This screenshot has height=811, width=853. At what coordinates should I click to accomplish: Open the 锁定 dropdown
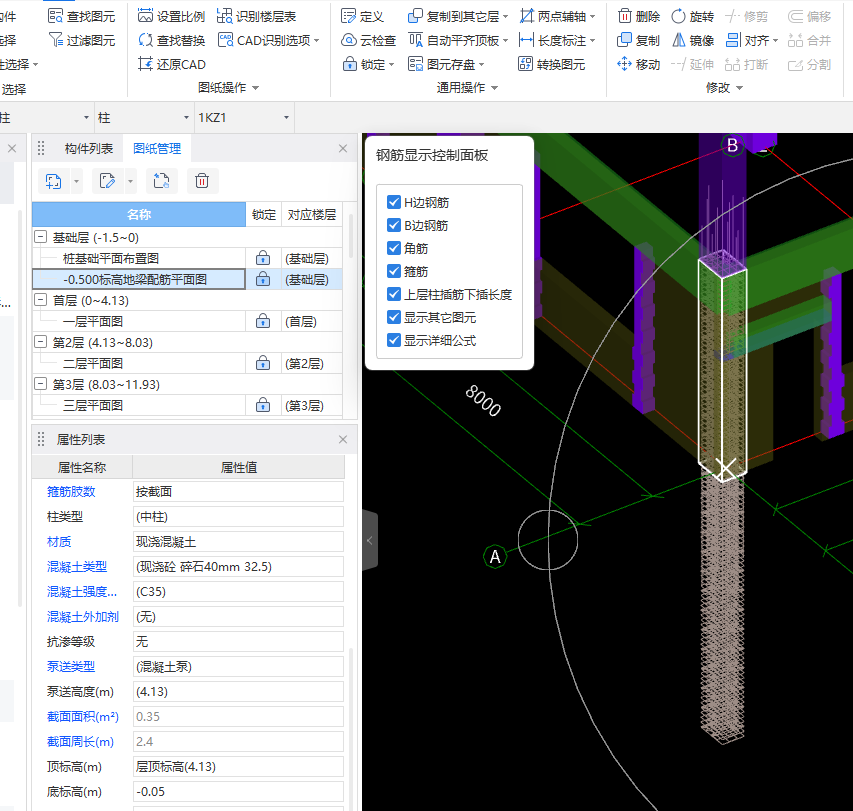(391, 64)
